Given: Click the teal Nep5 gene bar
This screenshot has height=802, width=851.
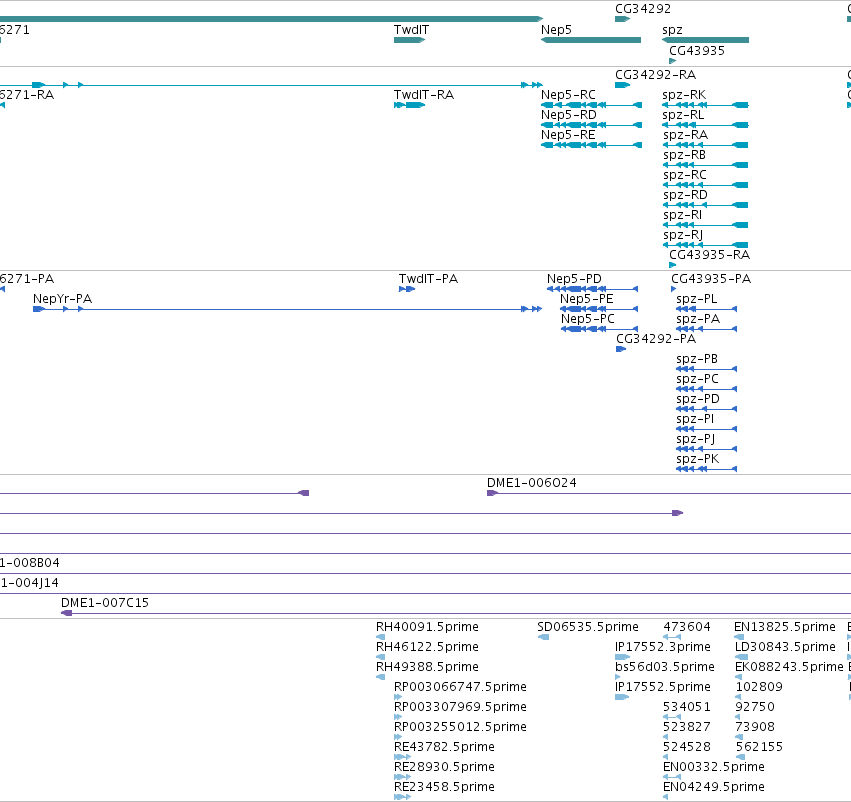Looking at the screenshot, I should point(591,40).
